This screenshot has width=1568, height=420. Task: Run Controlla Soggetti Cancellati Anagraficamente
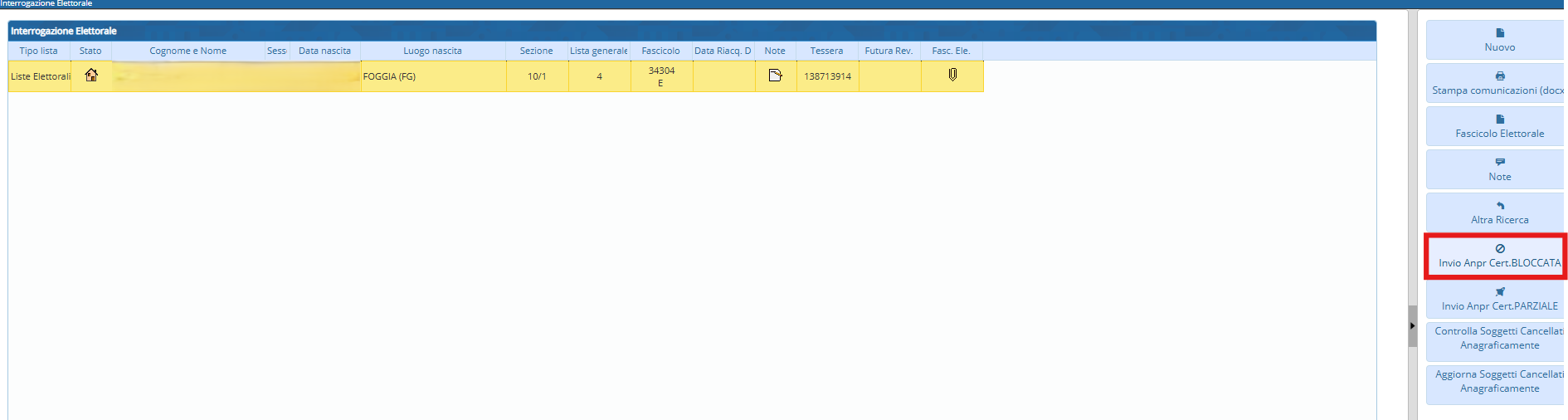[x=1498, y=338]
